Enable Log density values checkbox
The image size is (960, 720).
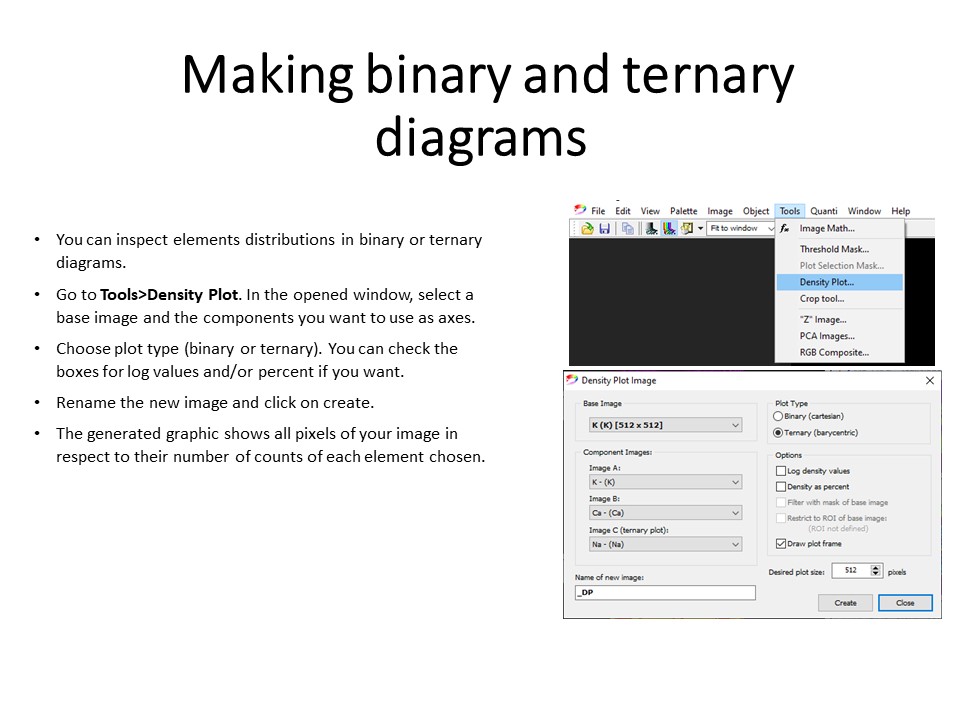(781, 471)
